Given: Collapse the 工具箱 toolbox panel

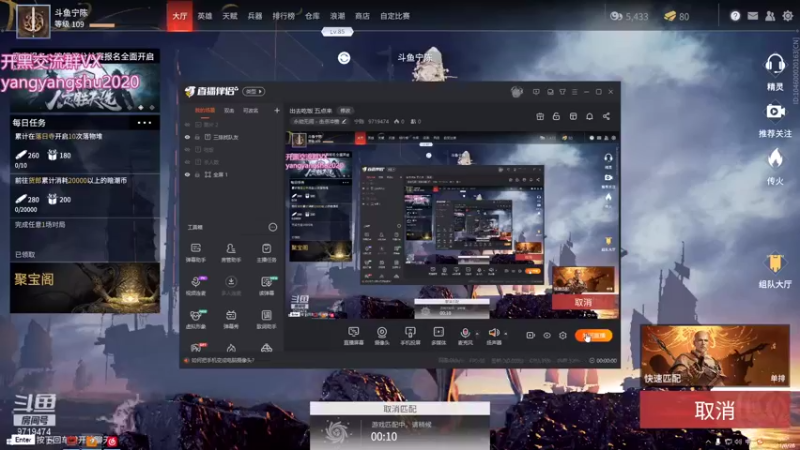Looking at the screenshot, I should [273, 227].
